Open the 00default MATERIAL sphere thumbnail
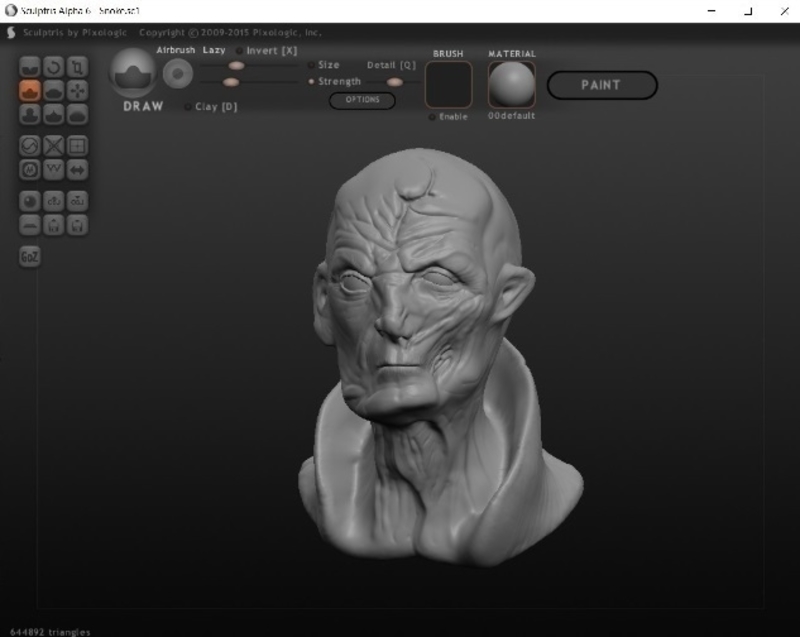The image size is (800, 637). tap(512, 84)
